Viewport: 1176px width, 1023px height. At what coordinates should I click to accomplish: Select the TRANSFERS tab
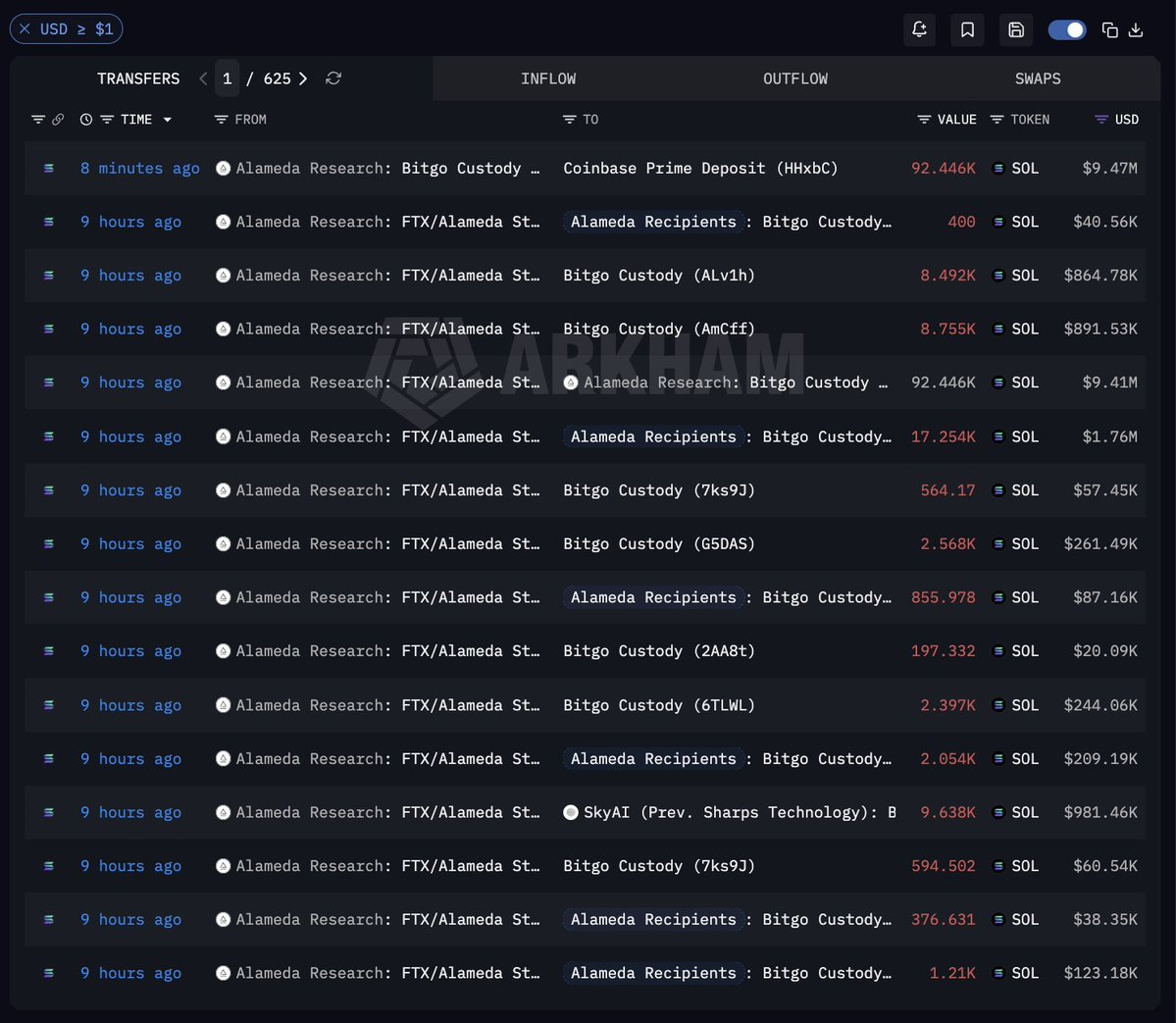coord(138,78)
